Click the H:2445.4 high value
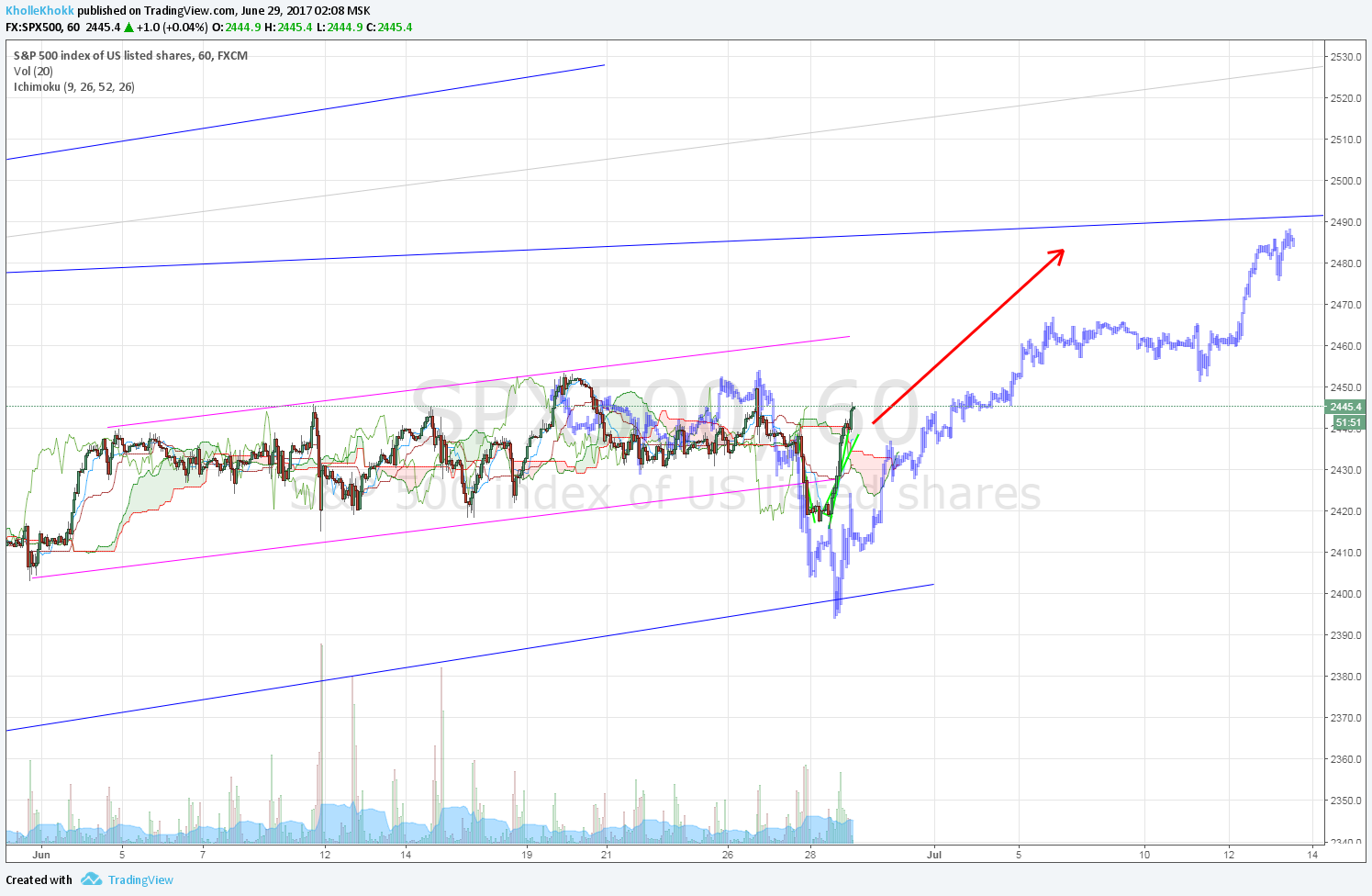 coord(288,28)
